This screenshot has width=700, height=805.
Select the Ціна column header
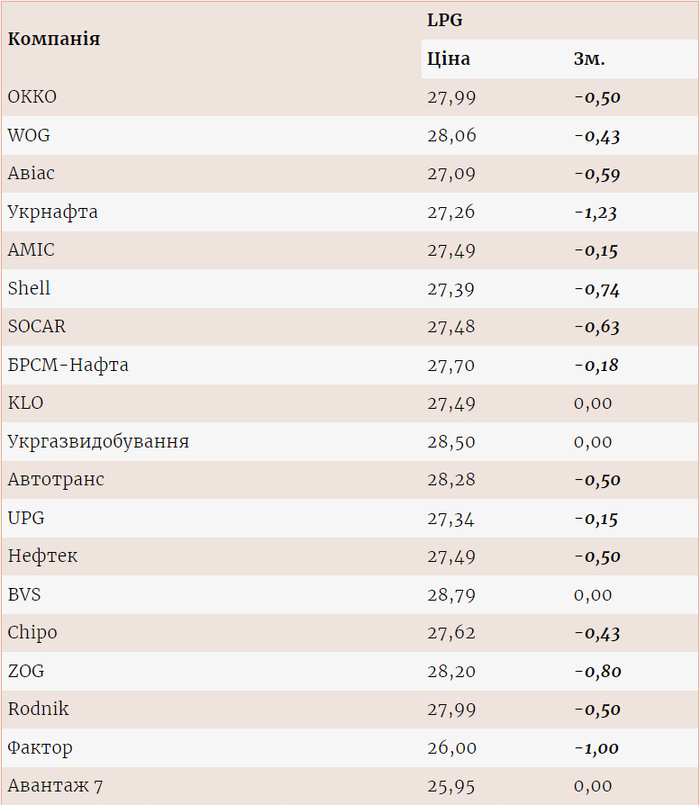(448, 59)
